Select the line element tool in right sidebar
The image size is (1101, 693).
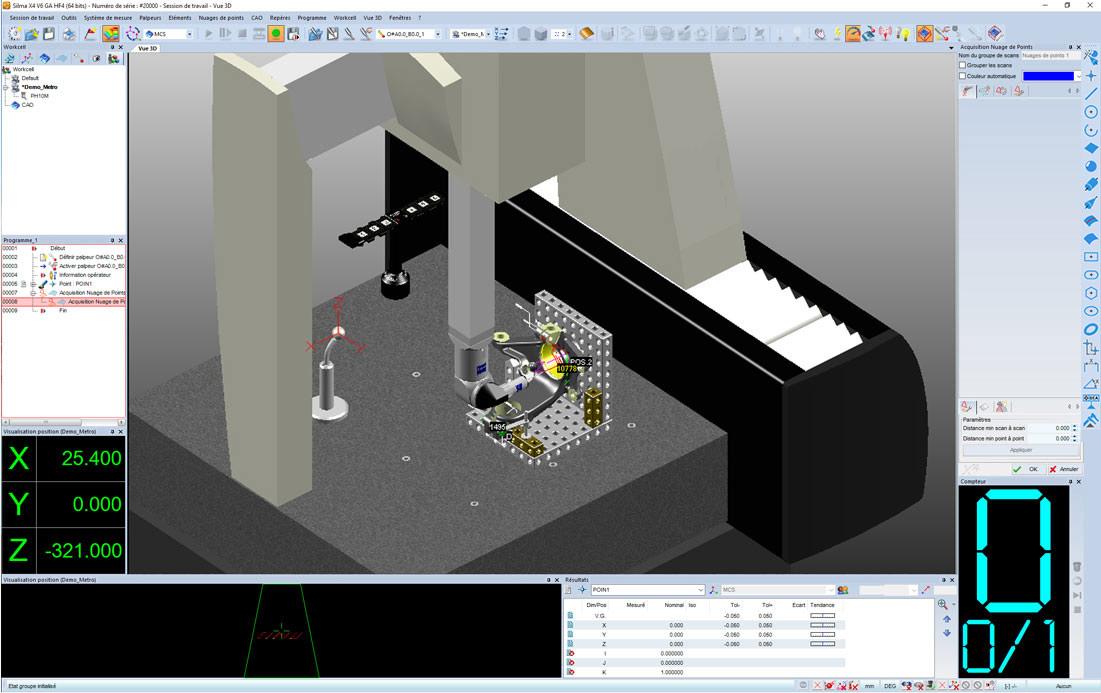(1091, 93)
